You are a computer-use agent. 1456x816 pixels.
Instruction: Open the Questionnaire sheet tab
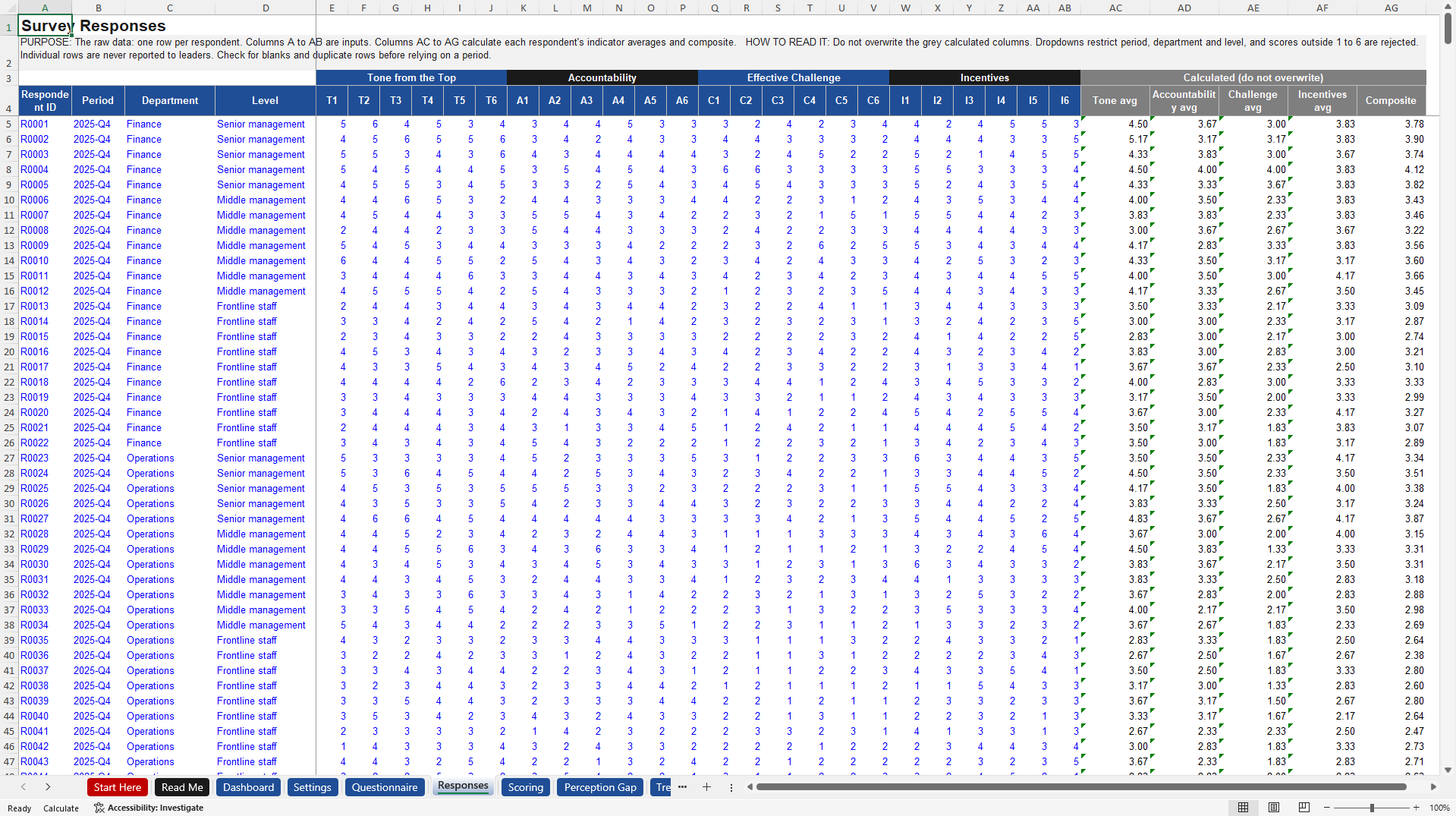point(385,787)
